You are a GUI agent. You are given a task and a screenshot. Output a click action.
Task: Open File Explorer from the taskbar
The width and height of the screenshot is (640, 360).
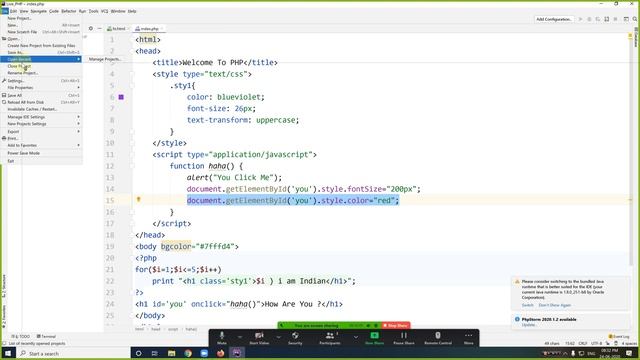tap(171, 353)
